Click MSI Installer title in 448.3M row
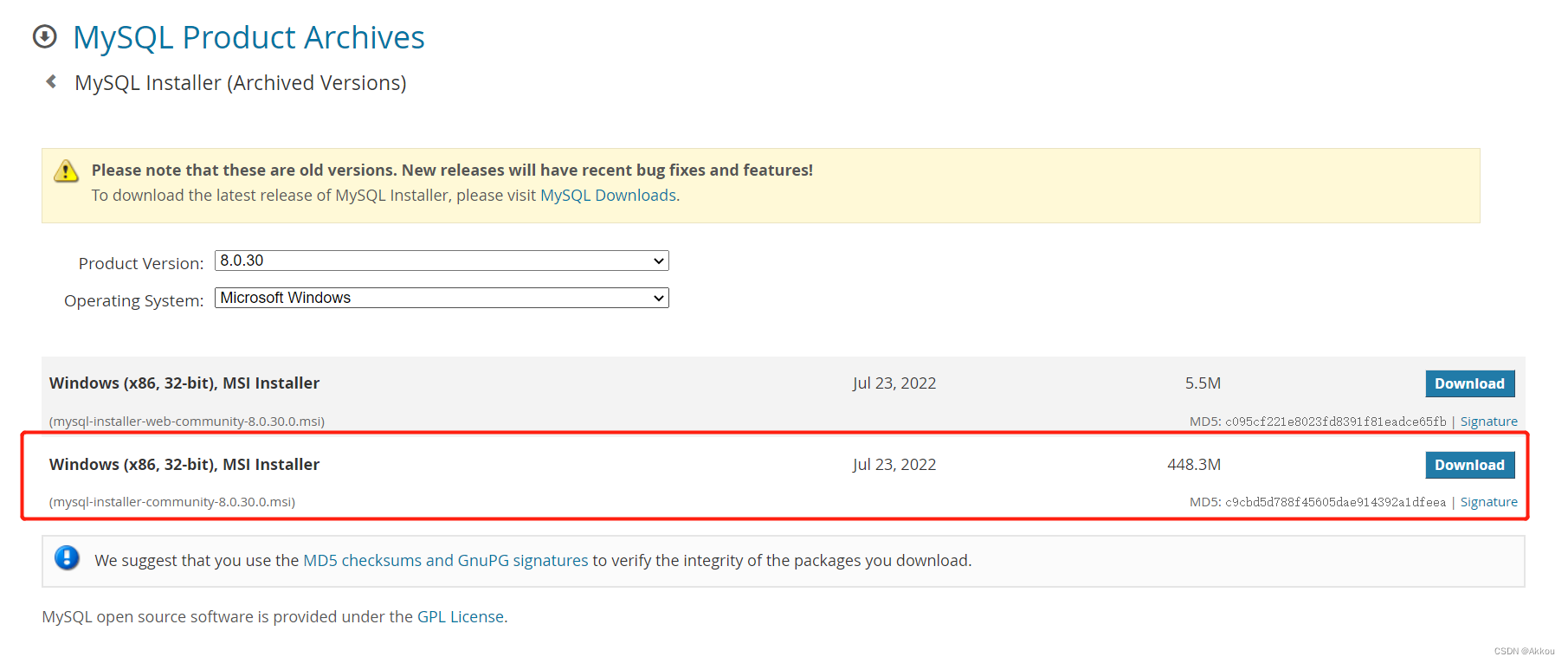Screen dimensions: 1568x663 click(x=184, y=465)
